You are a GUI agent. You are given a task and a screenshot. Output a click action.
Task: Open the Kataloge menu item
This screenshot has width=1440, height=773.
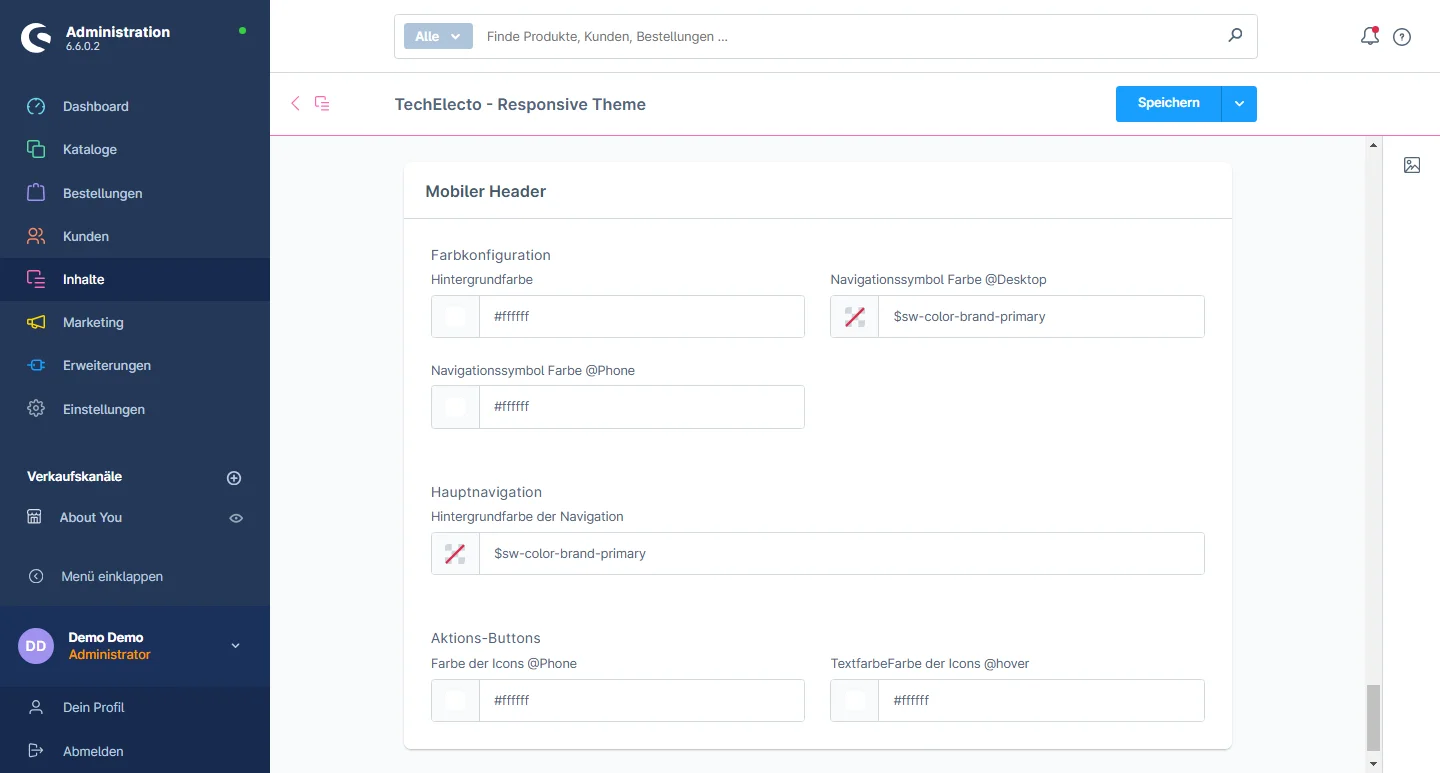click(90, 149)
